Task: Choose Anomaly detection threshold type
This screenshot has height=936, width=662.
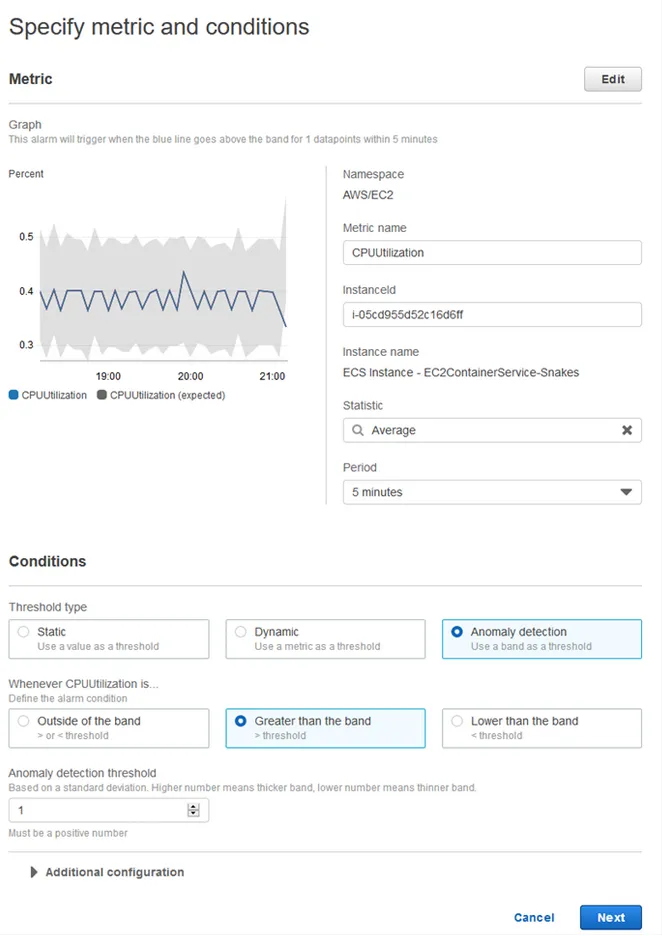Action: 457,632
